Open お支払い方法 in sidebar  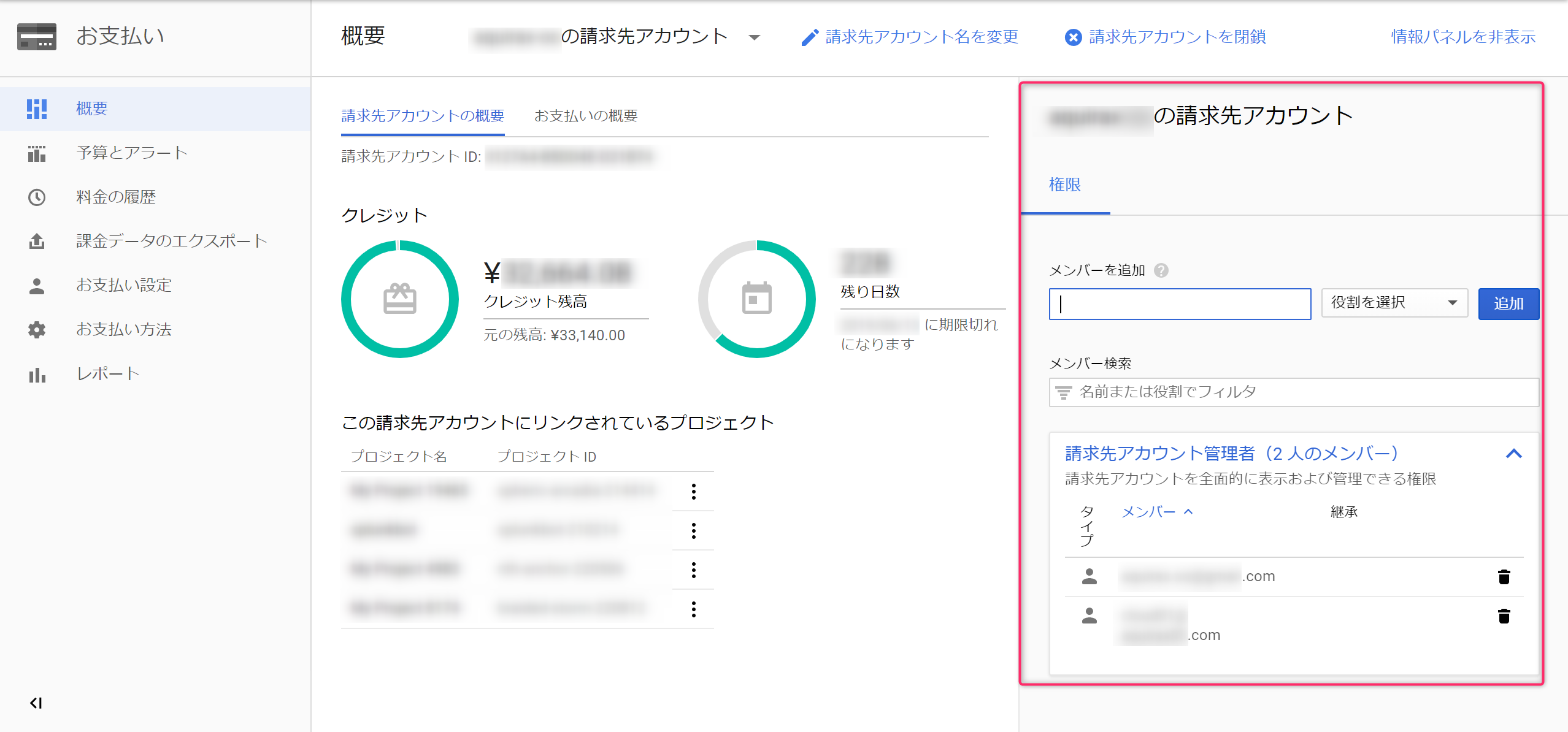coord(155,330)
